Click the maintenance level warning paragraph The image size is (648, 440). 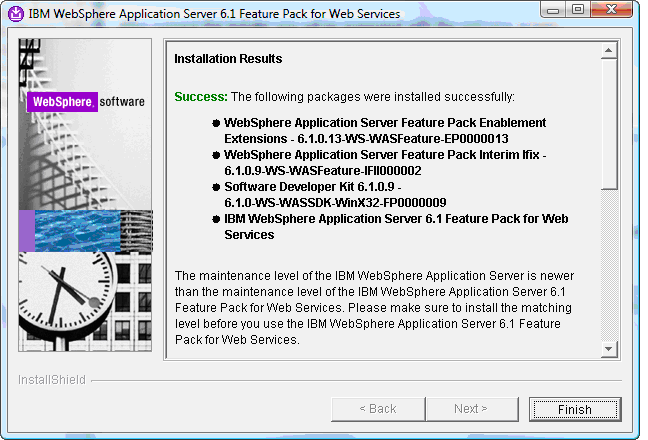pyautogui.click(x=374, y=308)
